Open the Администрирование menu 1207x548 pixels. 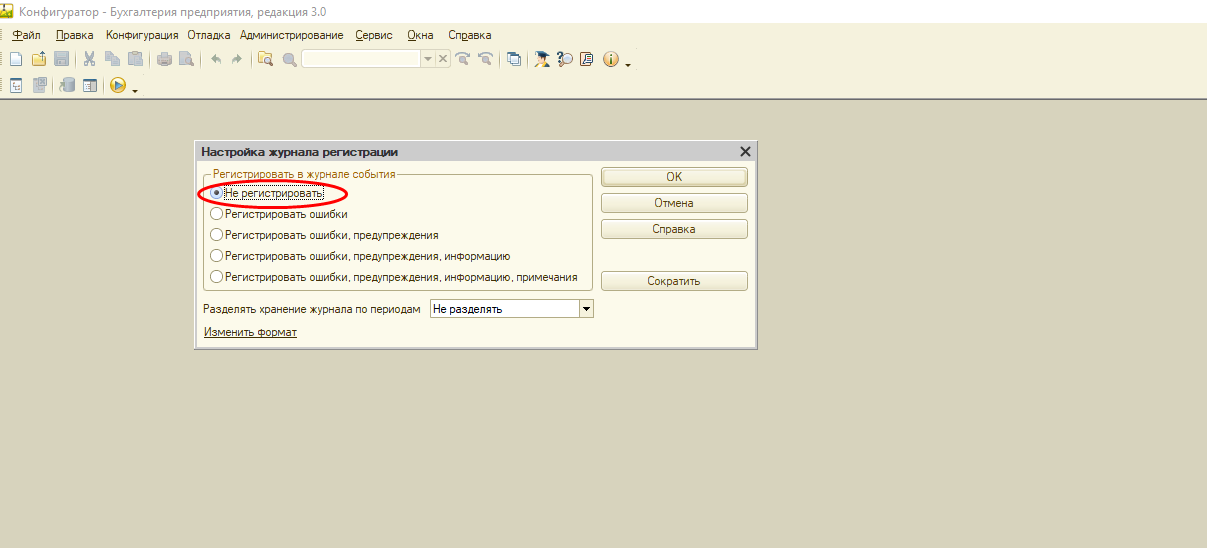point(291,35)
